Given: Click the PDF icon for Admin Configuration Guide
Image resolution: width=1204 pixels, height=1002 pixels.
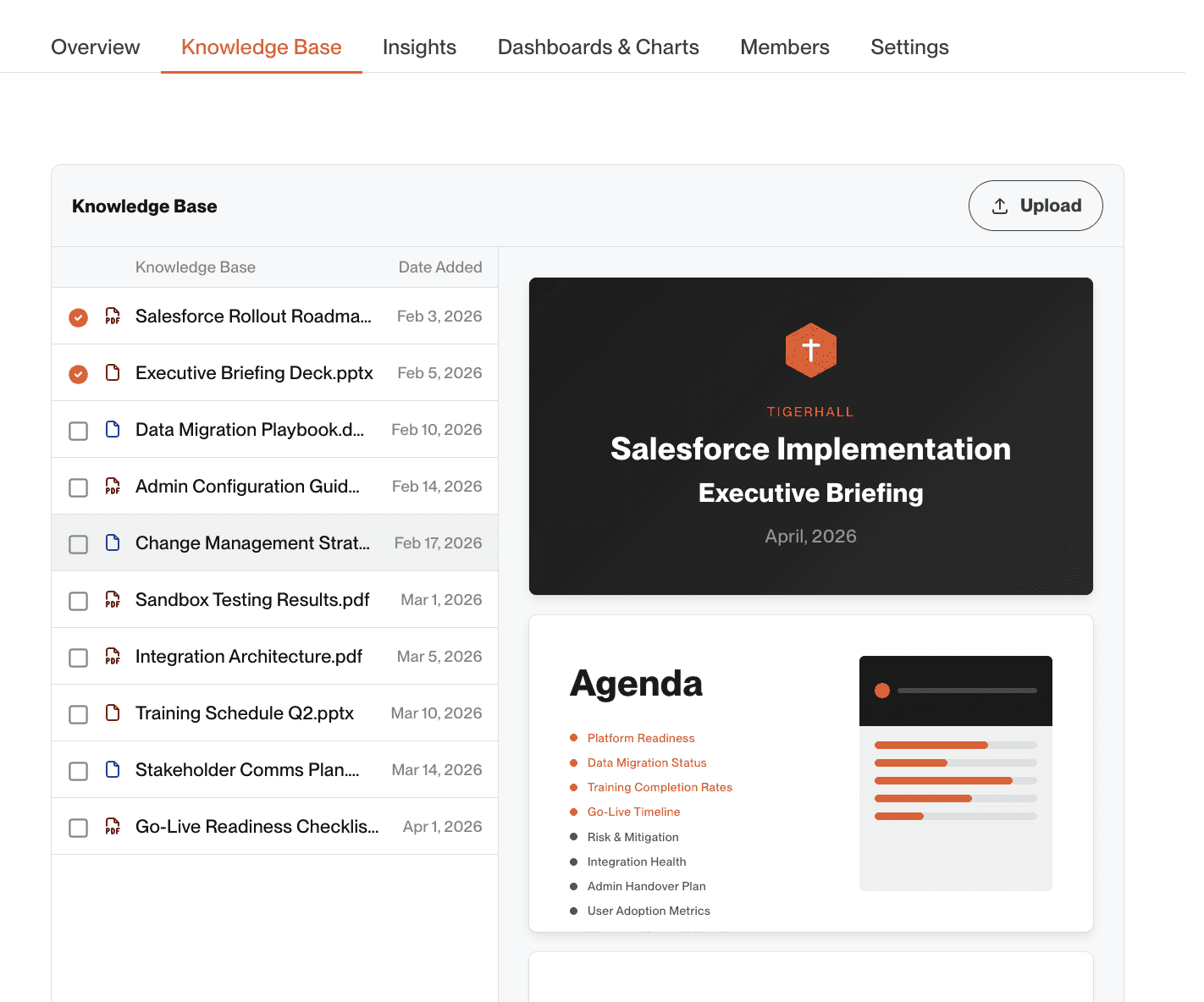Looking at the screenshot, I should pos(113,487).
